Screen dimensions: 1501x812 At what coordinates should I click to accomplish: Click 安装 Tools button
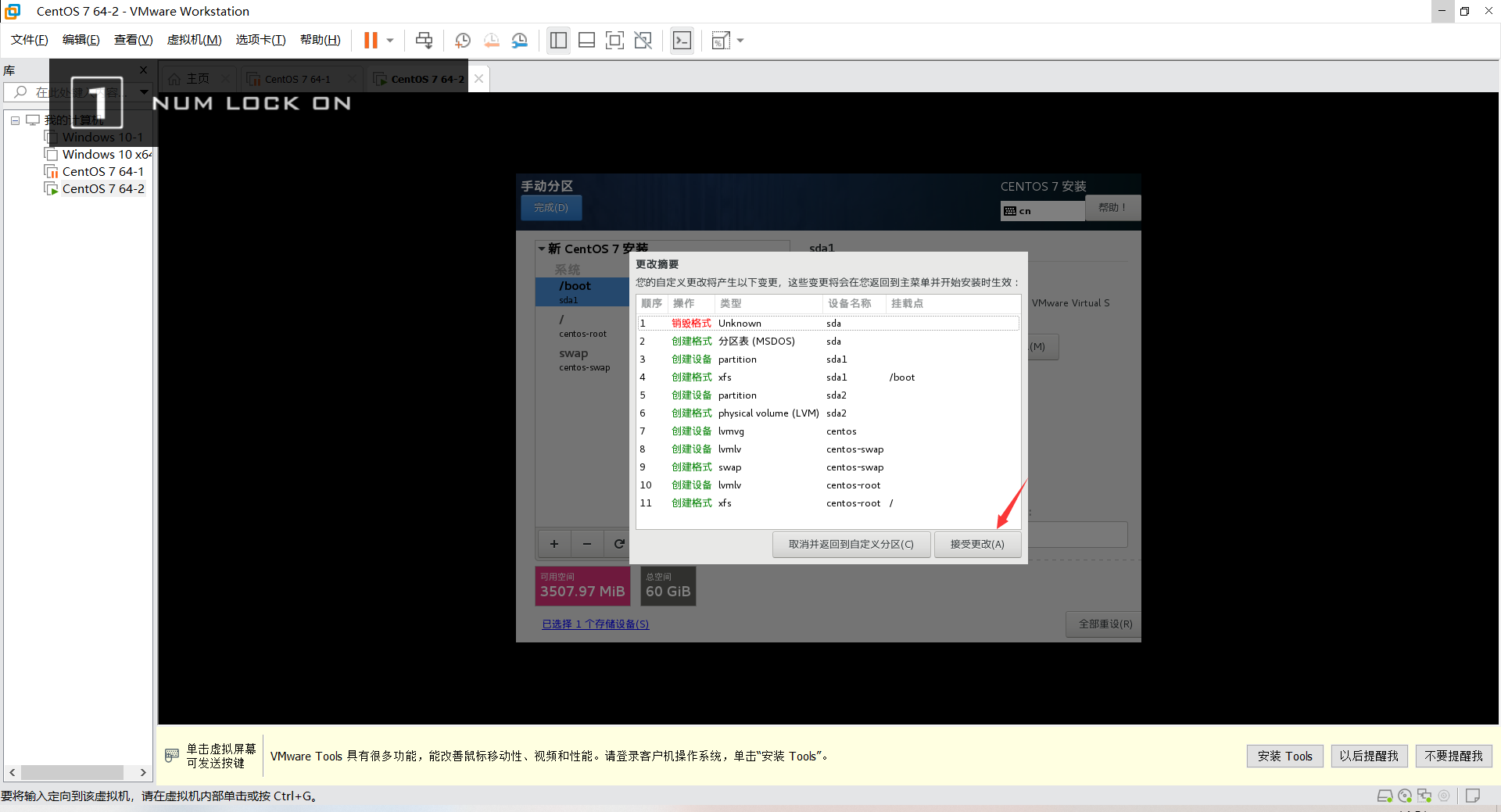coord(1284,757)
